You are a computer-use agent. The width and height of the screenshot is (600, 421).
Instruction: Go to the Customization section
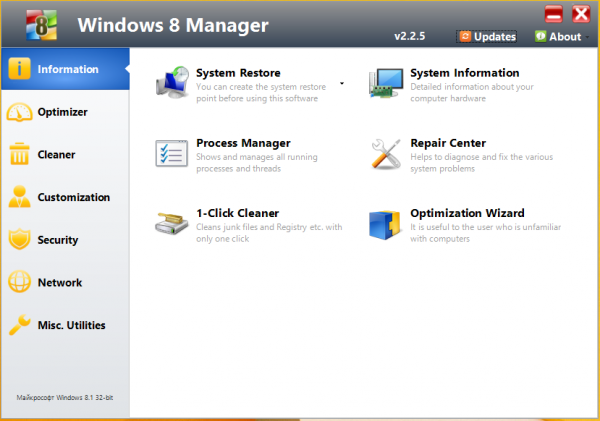point(65,197)
